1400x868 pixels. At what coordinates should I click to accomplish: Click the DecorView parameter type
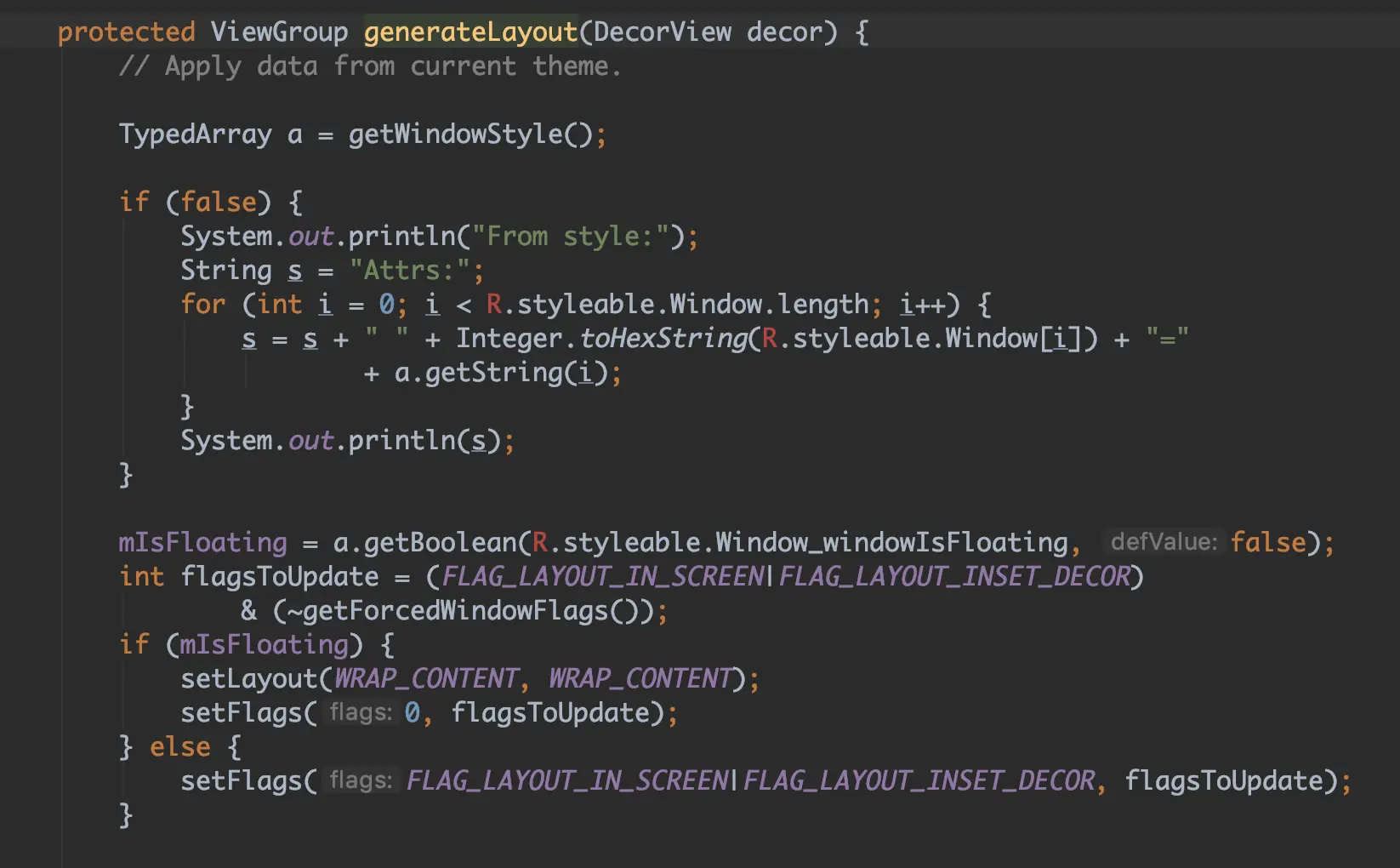662,32
